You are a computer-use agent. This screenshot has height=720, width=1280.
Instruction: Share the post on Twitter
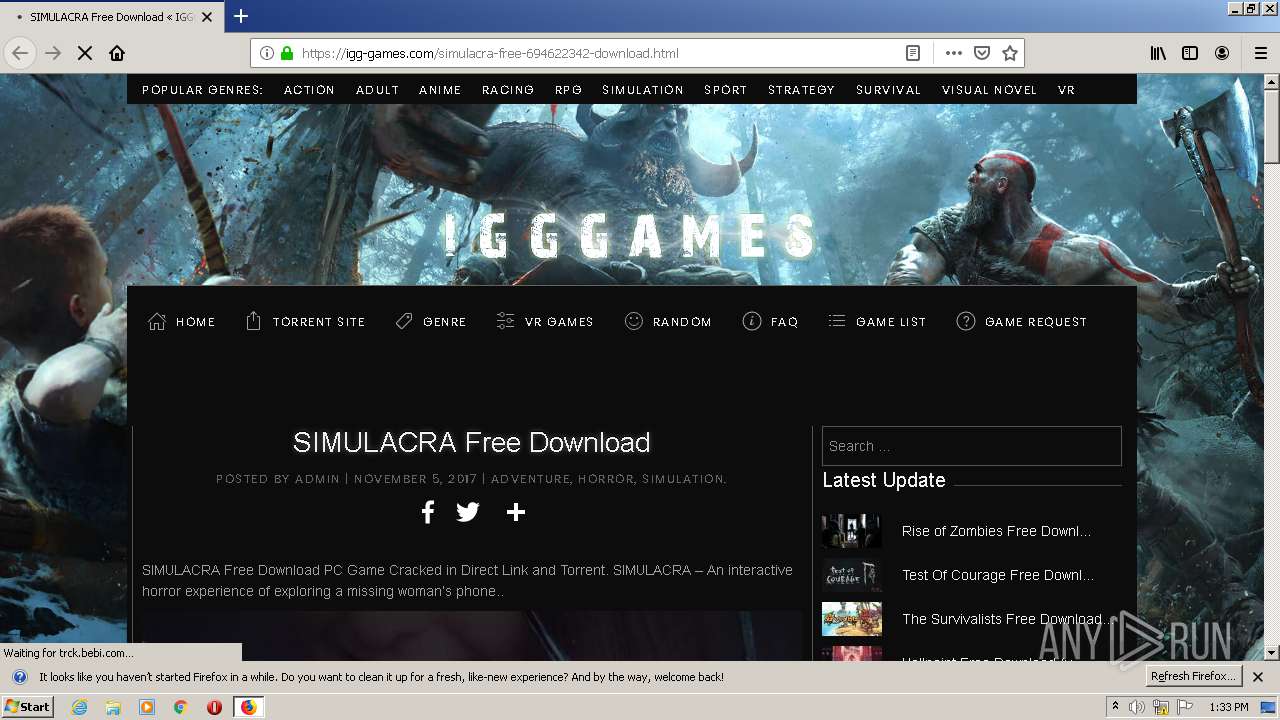click(468, 512)
